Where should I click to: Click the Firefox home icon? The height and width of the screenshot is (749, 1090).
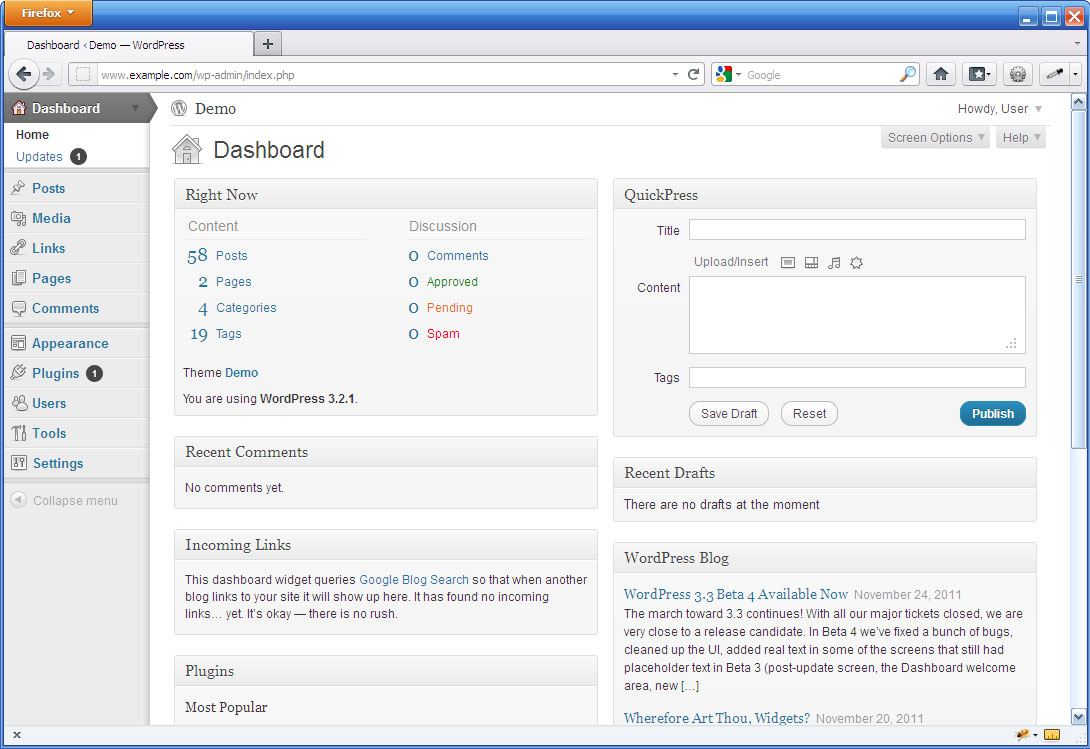[x=941, y=74]
